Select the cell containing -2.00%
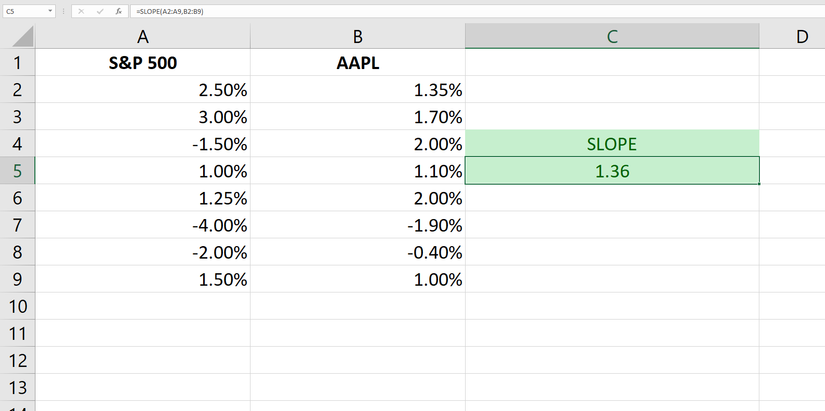This screenshot has width=825, height=411. click(x=143, y=253)
